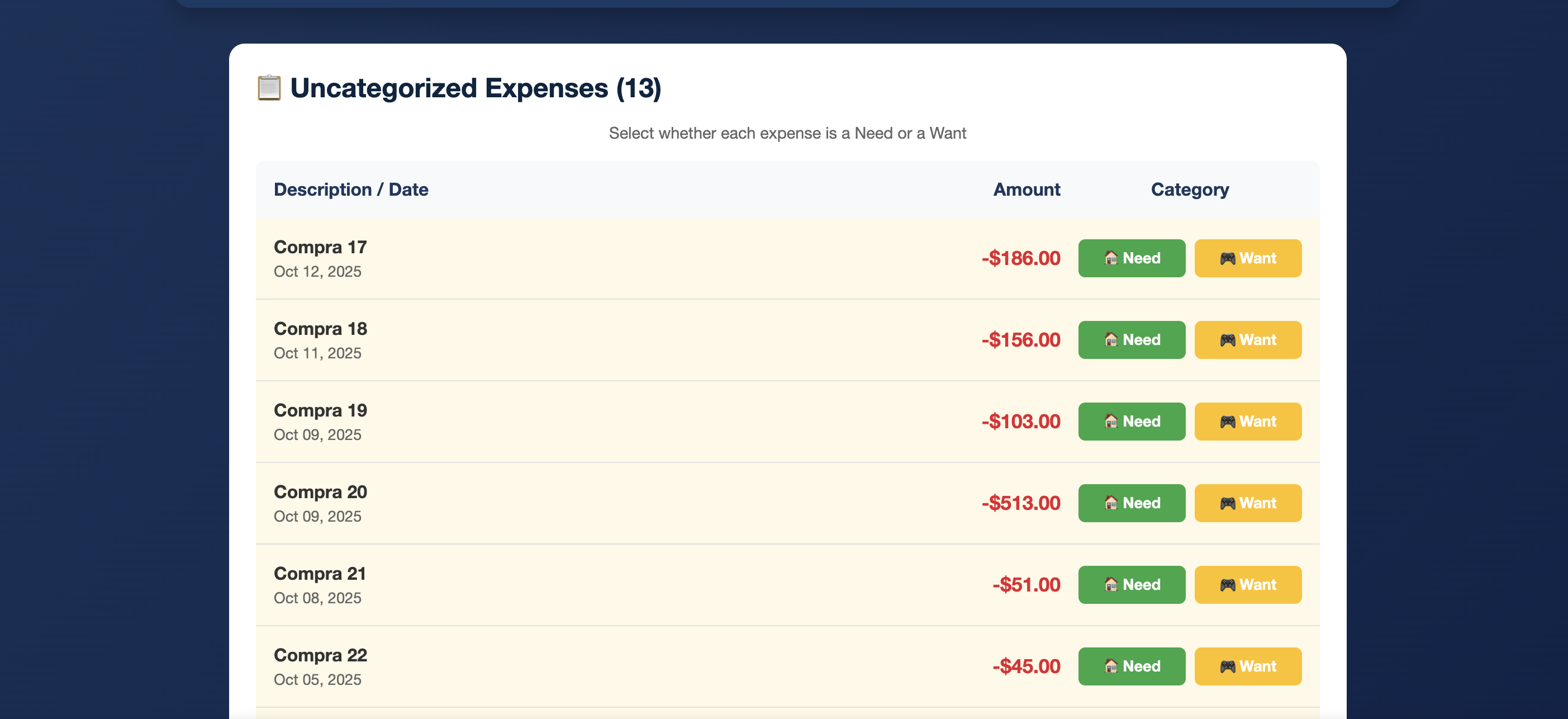1568x719 pixels.
Task: Set Compra 19 to Want
Action: (1248, 422)
